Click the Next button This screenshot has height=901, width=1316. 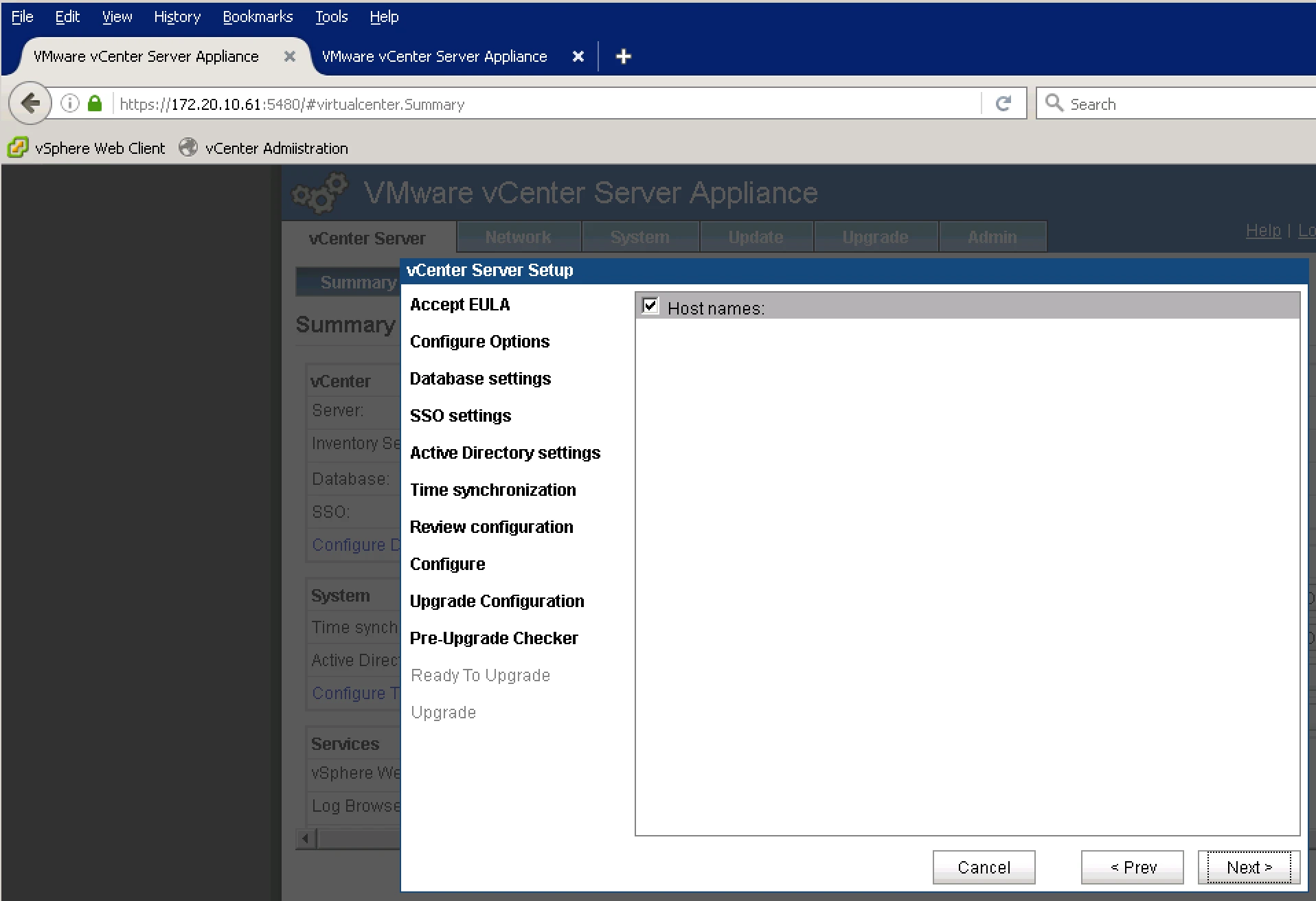(1249, 867)
